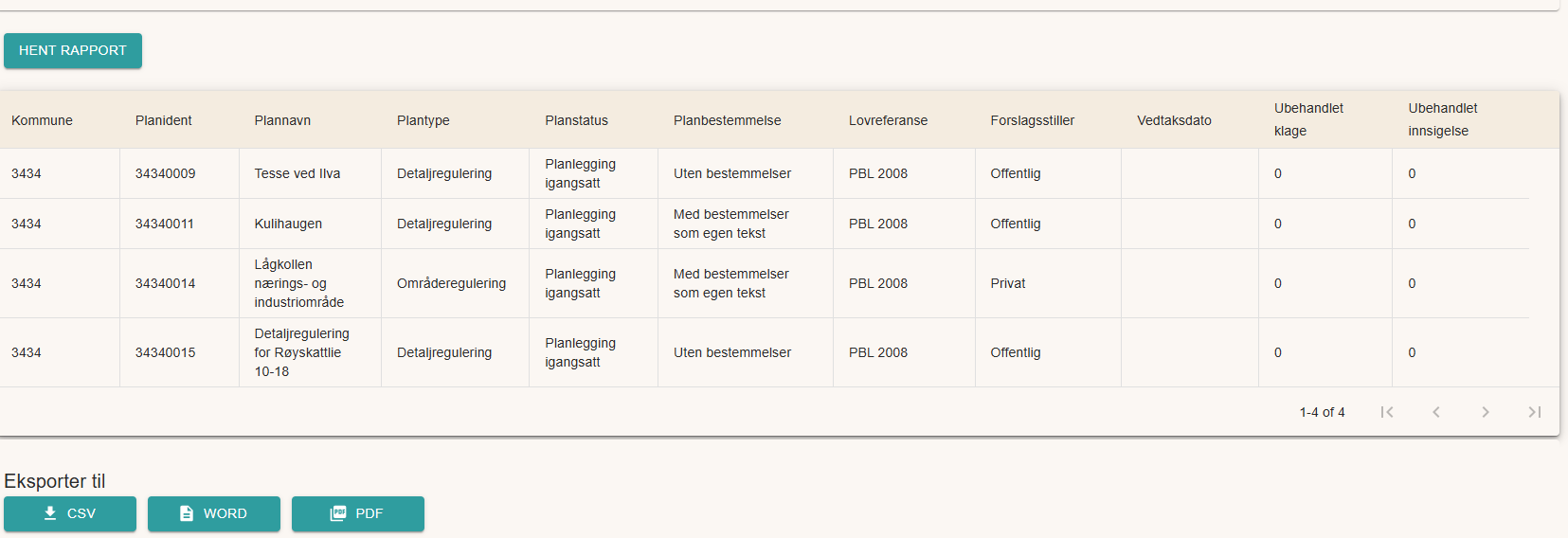Sort by Kommune column header
This screenshot has height=538, width=1568.
tap(42, 120)
